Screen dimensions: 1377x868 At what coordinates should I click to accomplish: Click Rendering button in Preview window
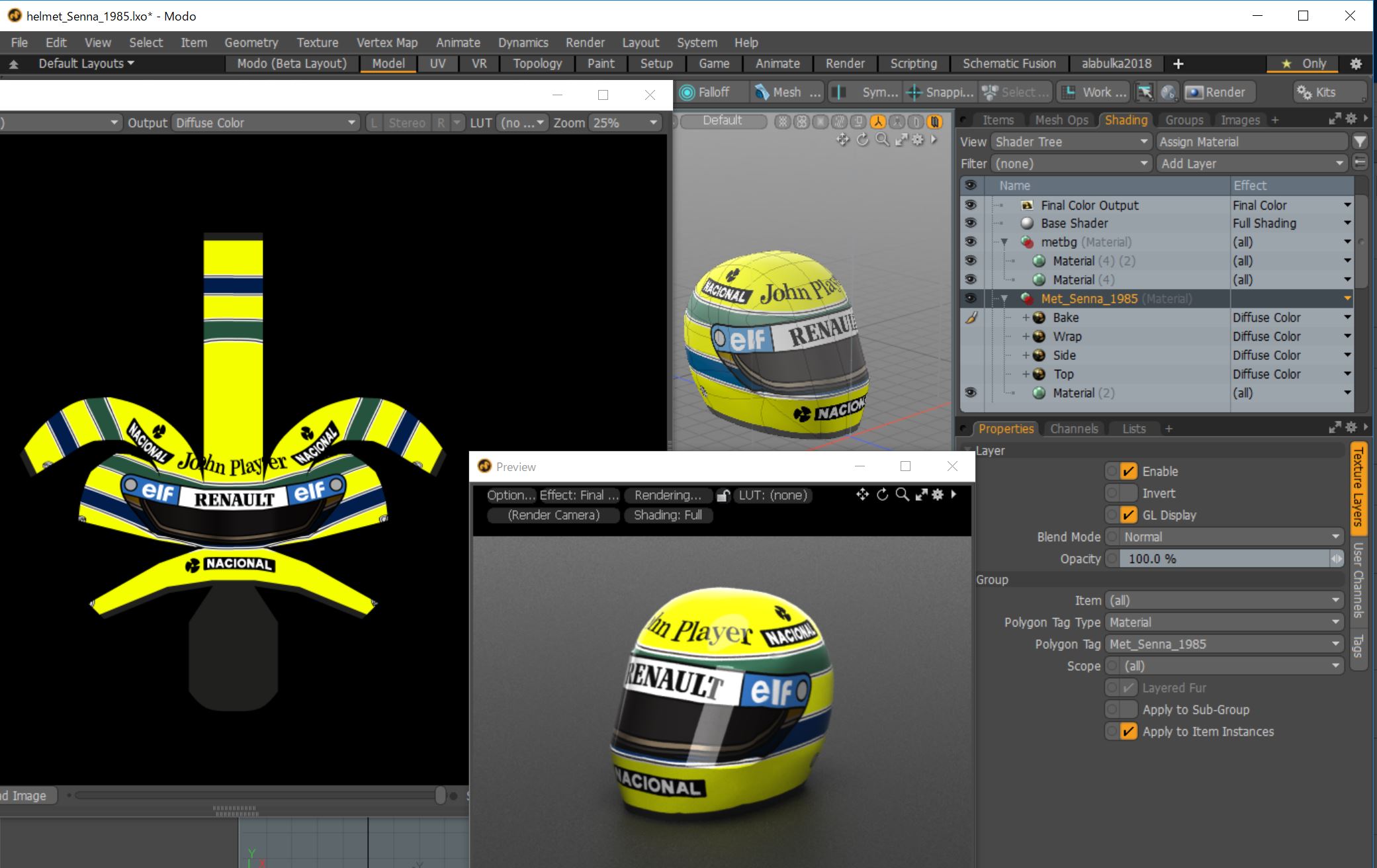click(668, 495)
